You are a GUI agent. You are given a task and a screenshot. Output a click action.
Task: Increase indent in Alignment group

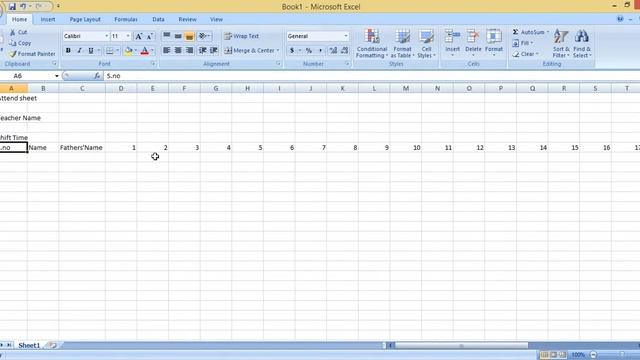pos(213,51)
